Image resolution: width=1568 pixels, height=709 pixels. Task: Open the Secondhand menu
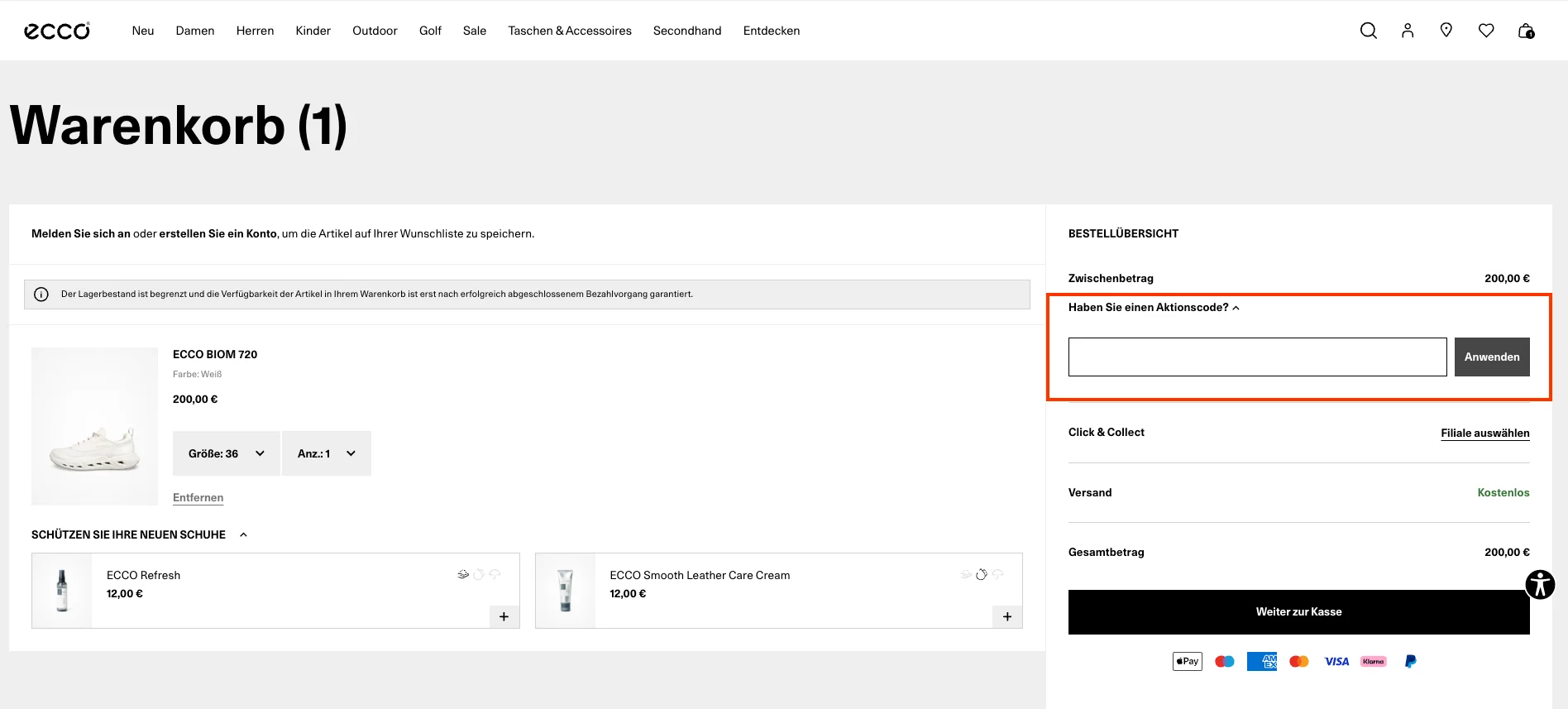[x=687, y=31]
